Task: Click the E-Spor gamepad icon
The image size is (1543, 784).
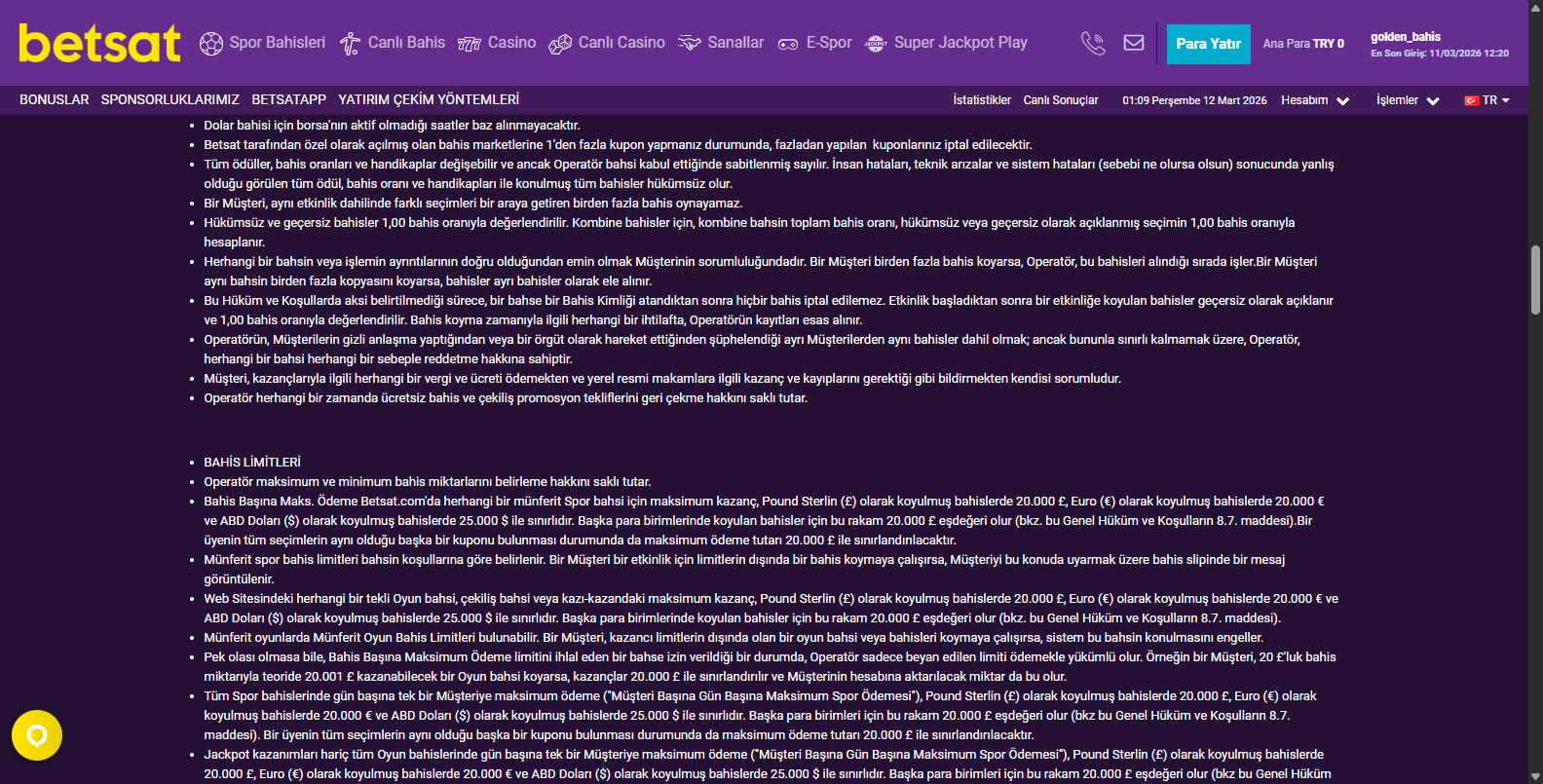Action: [788, 44]
